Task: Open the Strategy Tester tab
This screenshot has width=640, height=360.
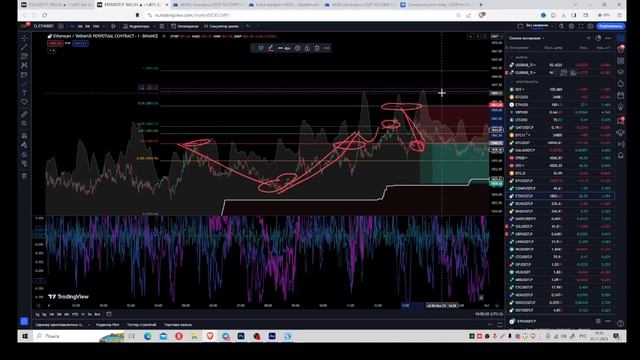Action: 141,325
